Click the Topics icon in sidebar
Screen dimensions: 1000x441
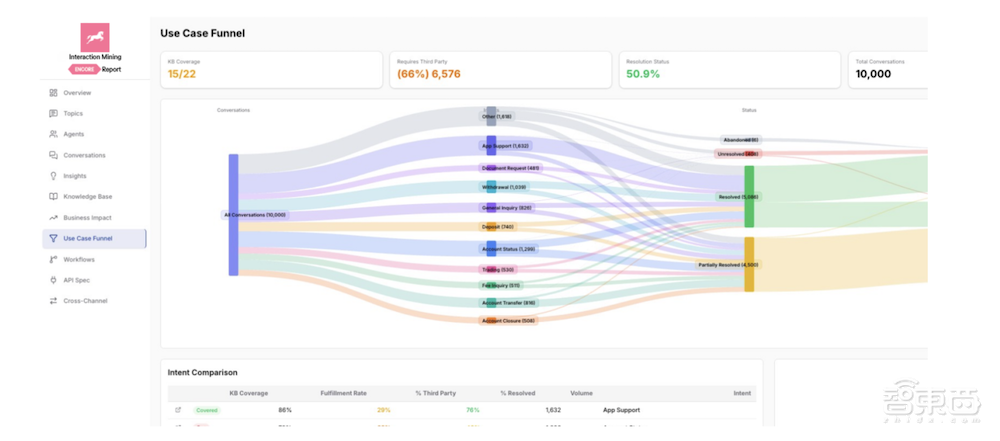[53, 114]
